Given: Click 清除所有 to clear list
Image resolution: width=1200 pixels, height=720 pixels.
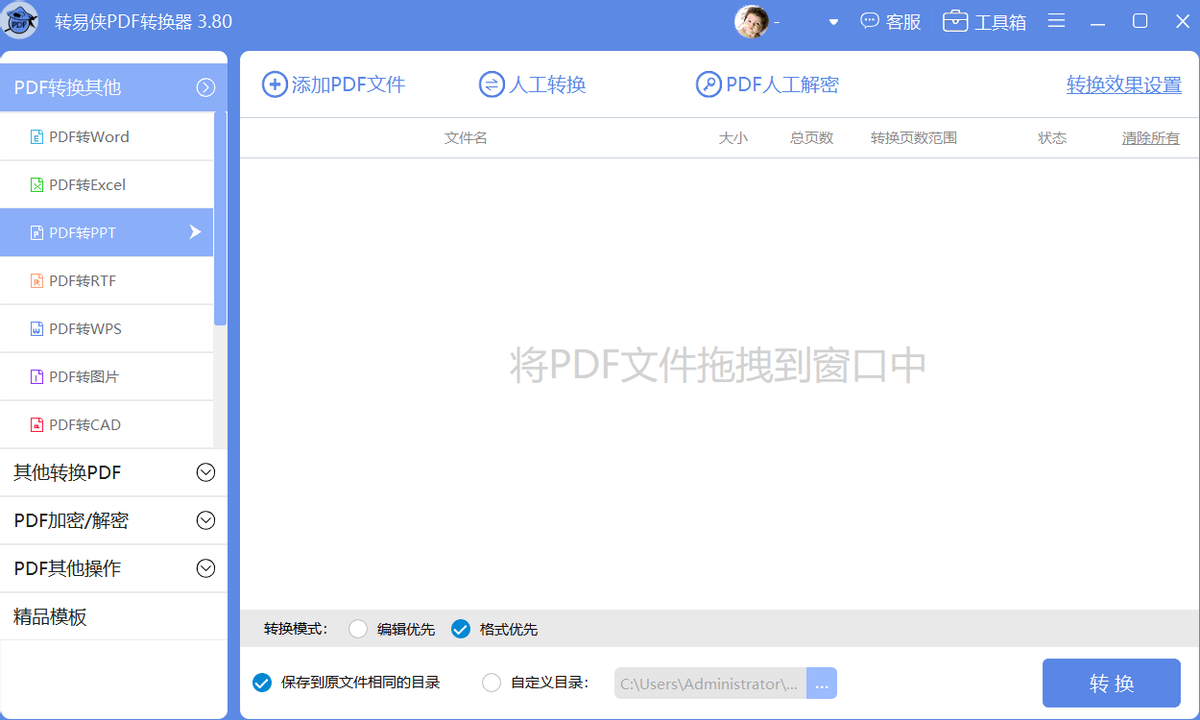Looking at the screenshot, I should (x=1150, y=138).
